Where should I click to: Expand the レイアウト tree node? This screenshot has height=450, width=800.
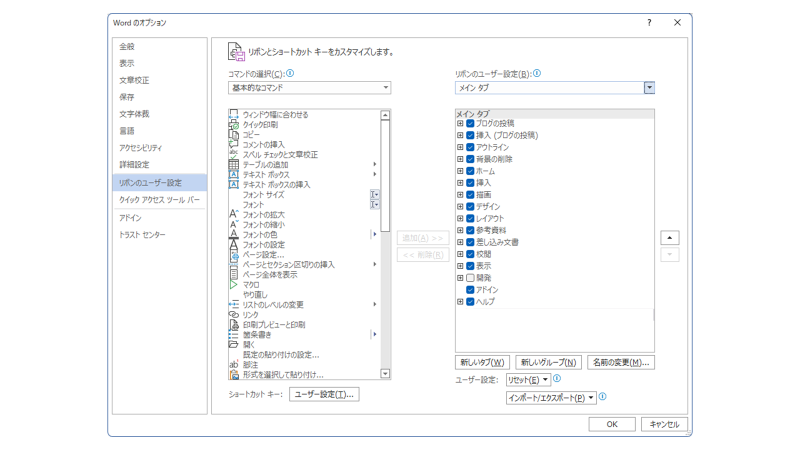point(460,218)
